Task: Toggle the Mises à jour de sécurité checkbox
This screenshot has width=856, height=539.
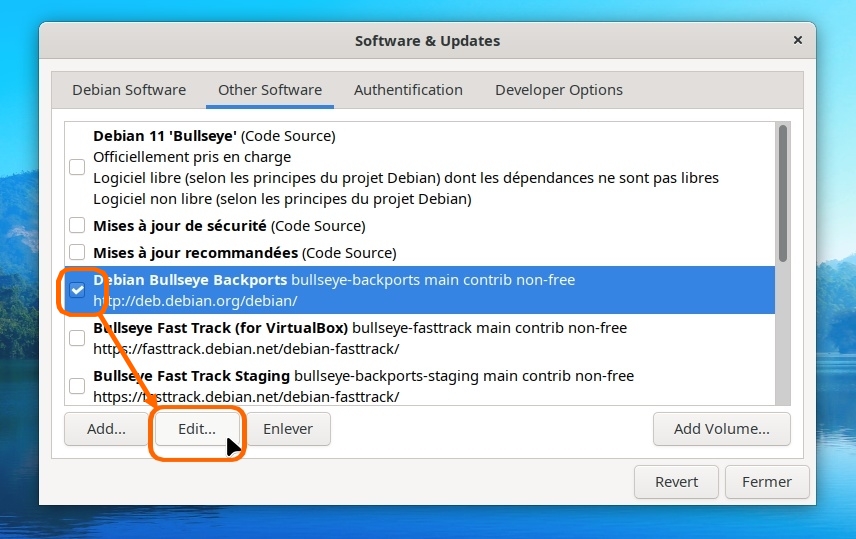Action: click(x=77, y=226)
